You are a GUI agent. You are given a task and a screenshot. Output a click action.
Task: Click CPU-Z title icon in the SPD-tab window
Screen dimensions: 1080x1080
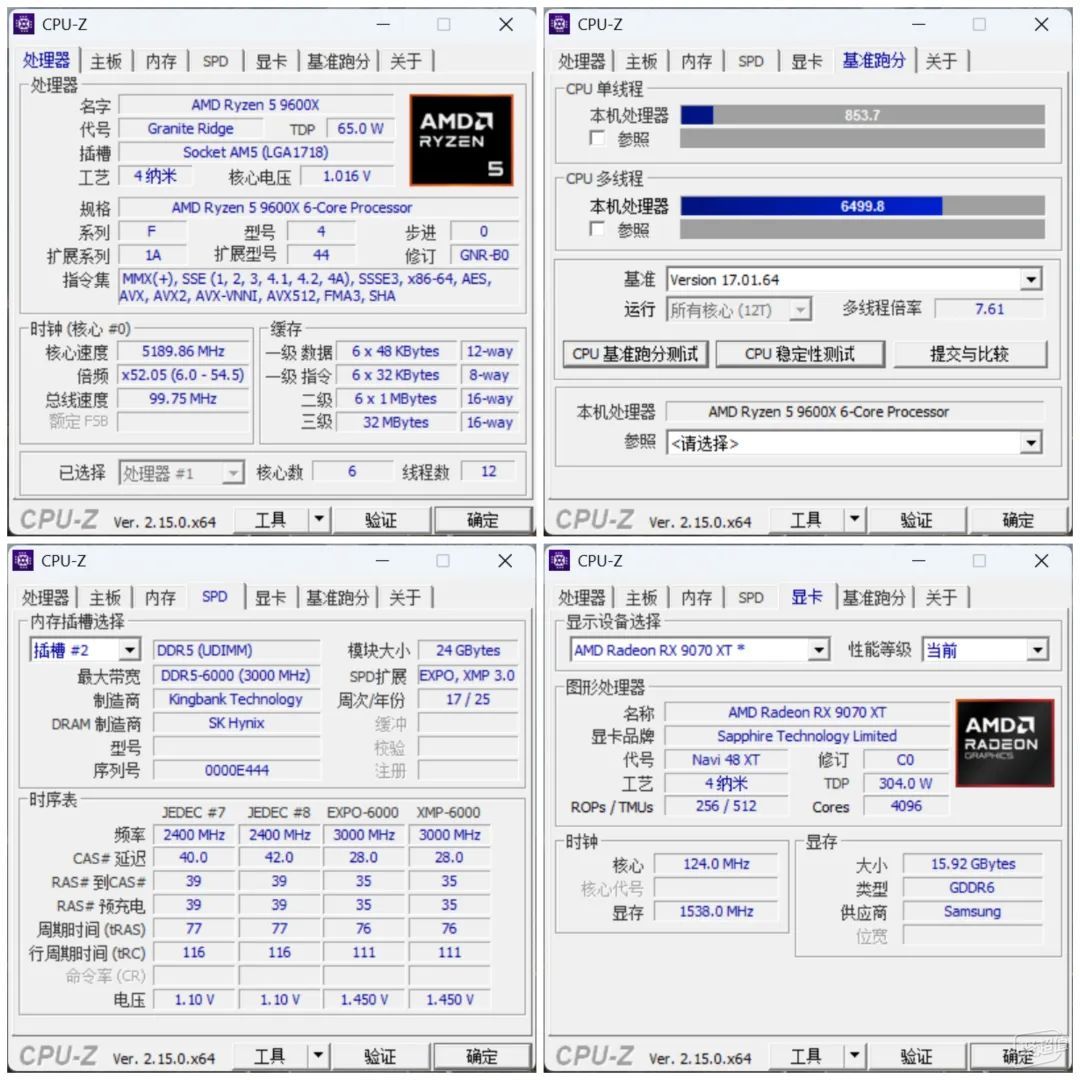[23, 561]
